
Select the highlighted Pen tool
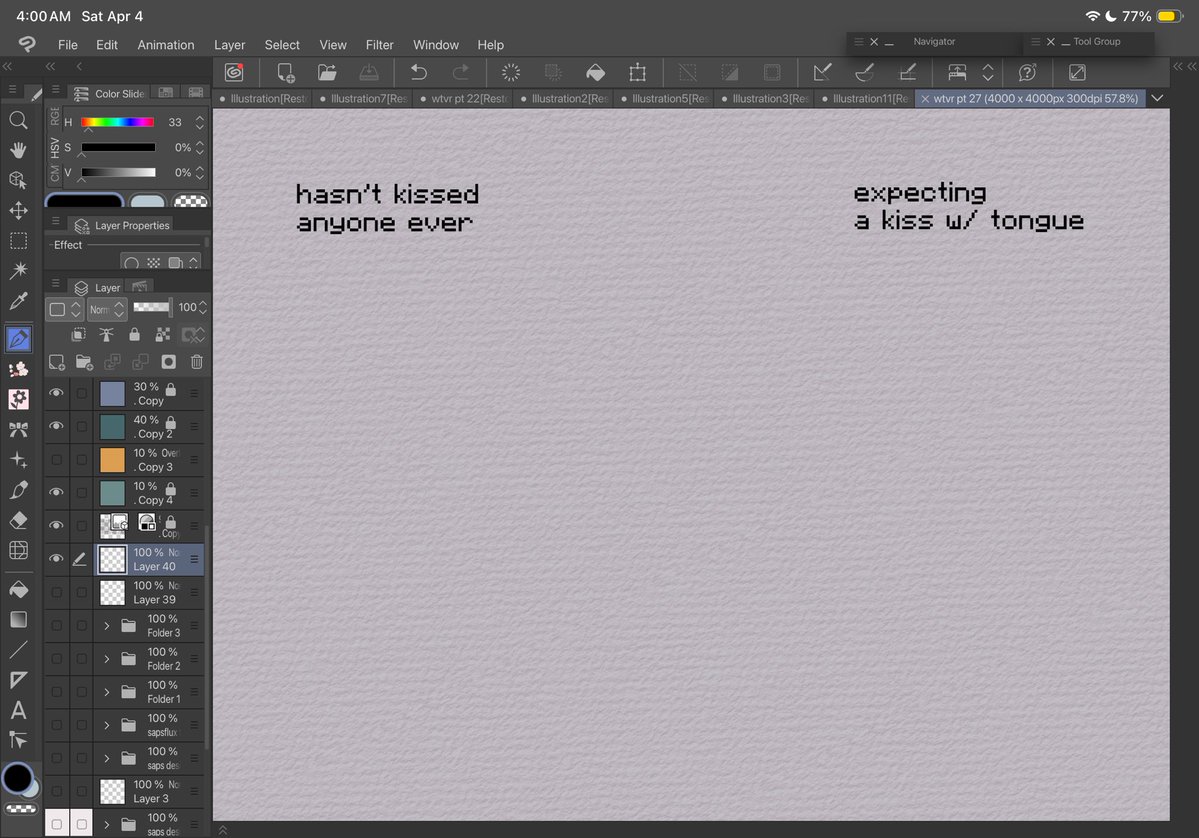pos(18,339)
